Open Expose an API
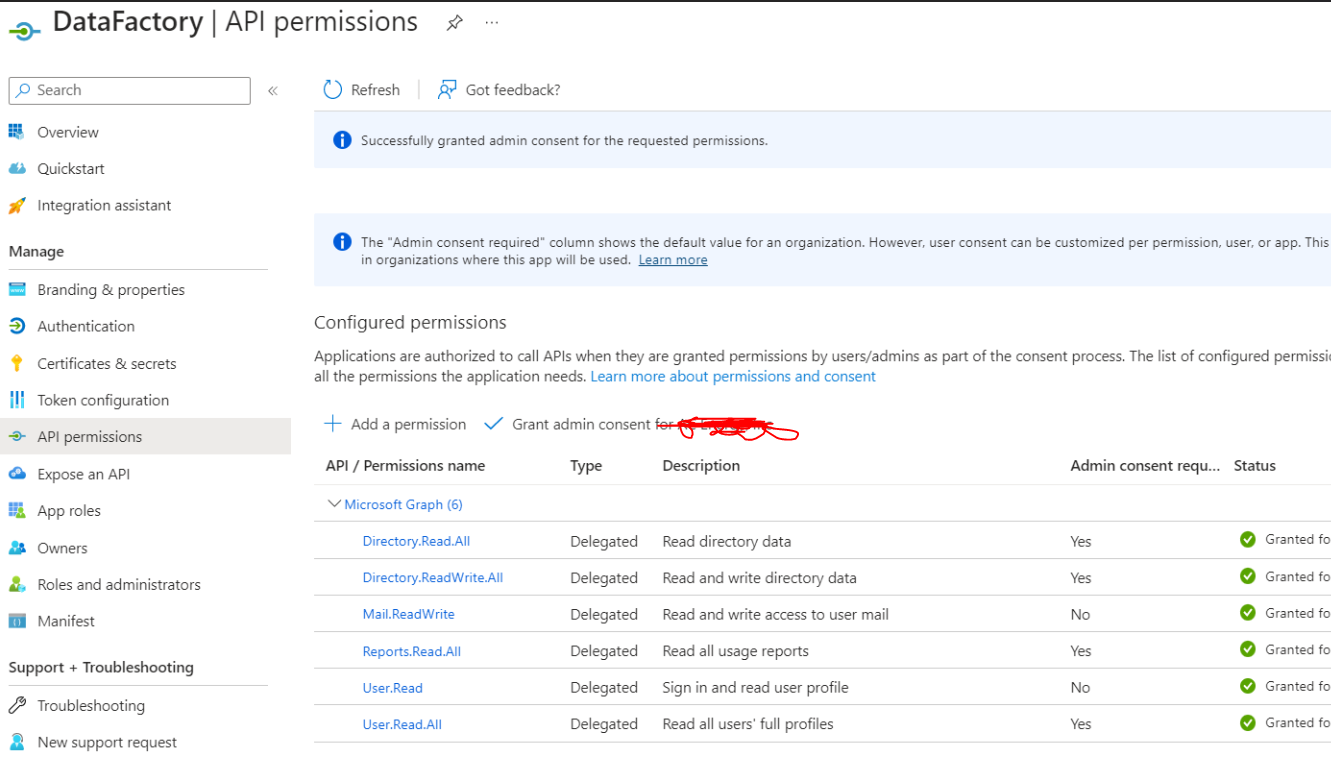Viewport: 1331px width, 768px height. [x=84, y=474]
